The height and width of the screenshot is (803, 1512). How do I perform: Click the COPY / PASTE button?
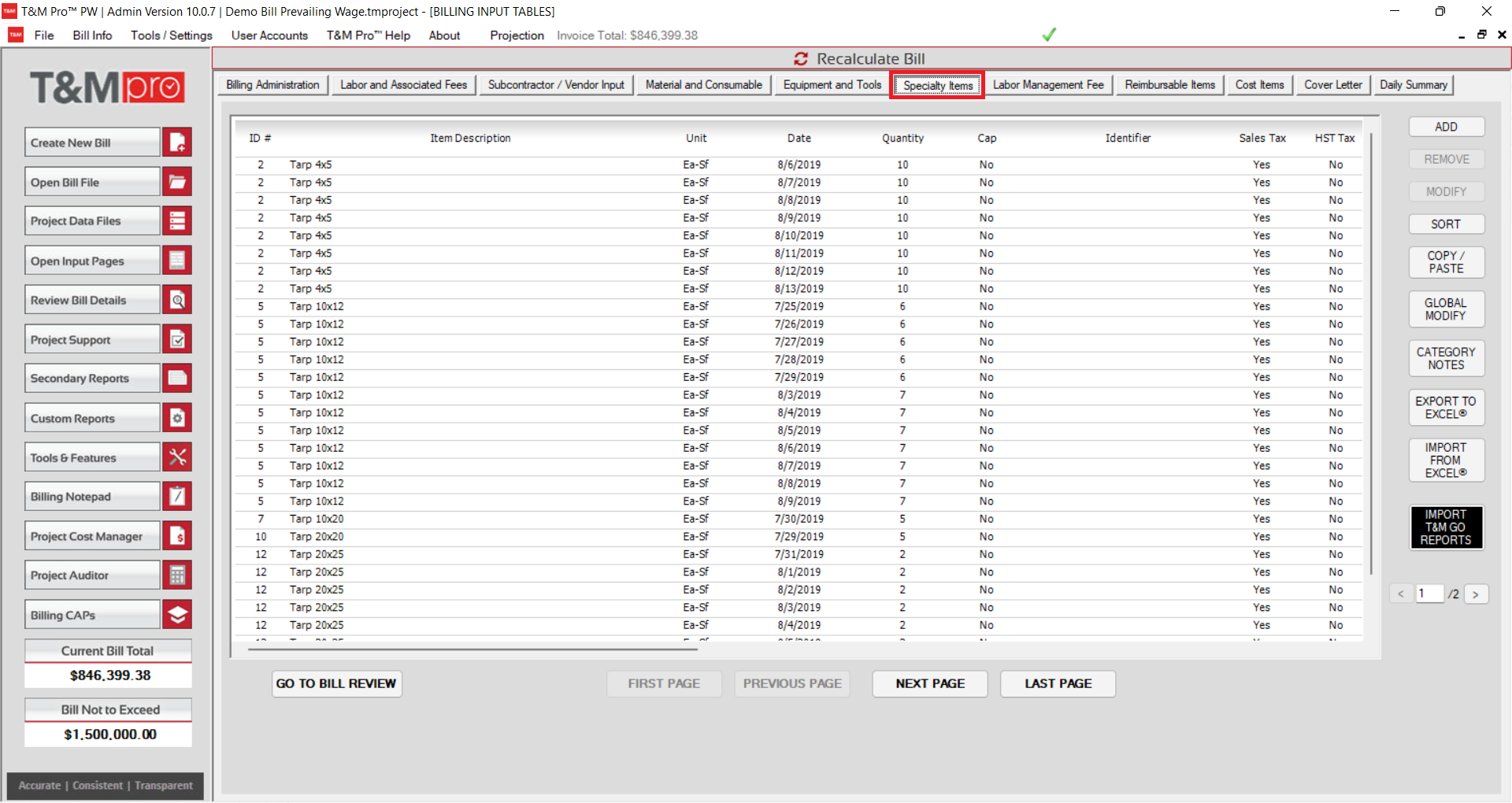click(x=1446, y=262)
